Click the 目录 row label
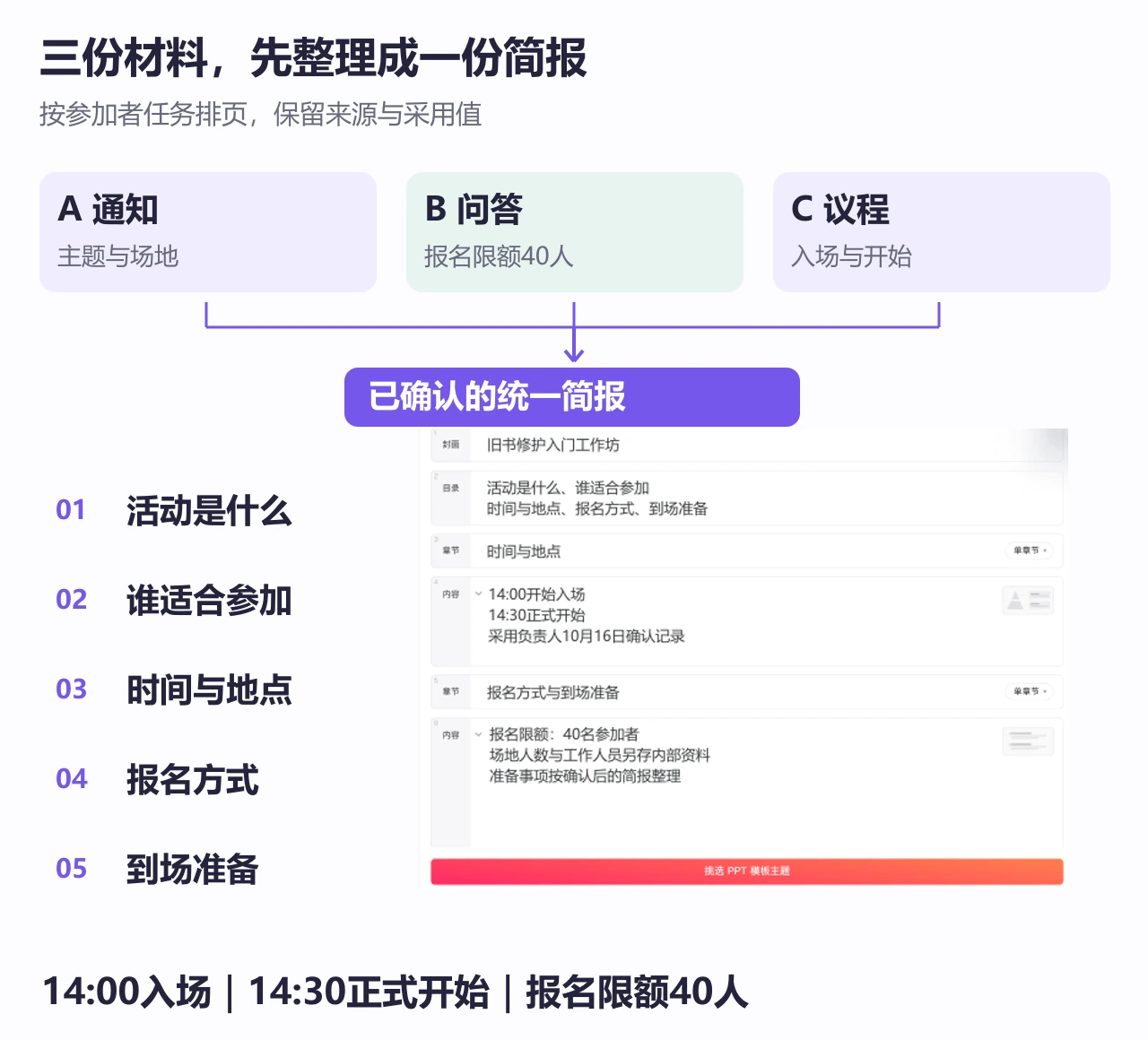1148x1040 pixels. [x=451, y=488]
